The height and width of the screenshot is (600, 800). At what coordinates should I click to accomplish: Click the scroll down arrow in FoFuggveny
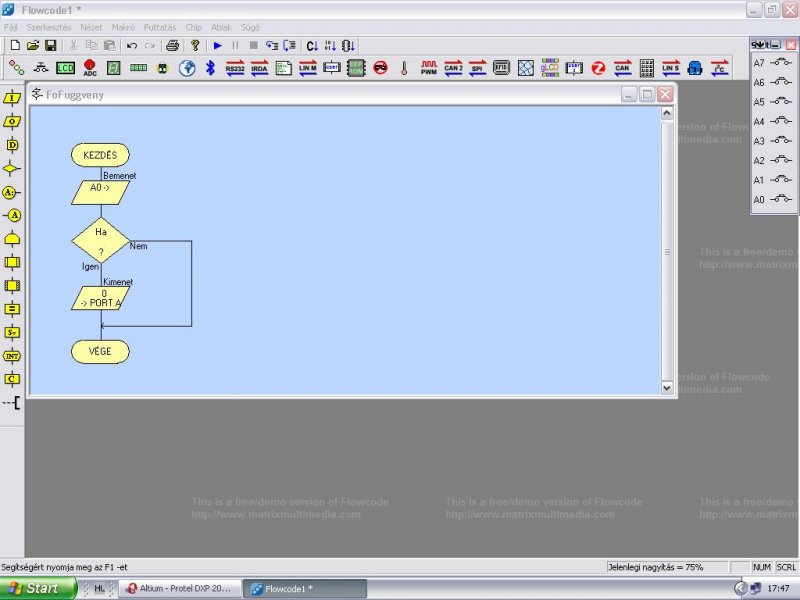pyautogui.click(x=667, y=388)
